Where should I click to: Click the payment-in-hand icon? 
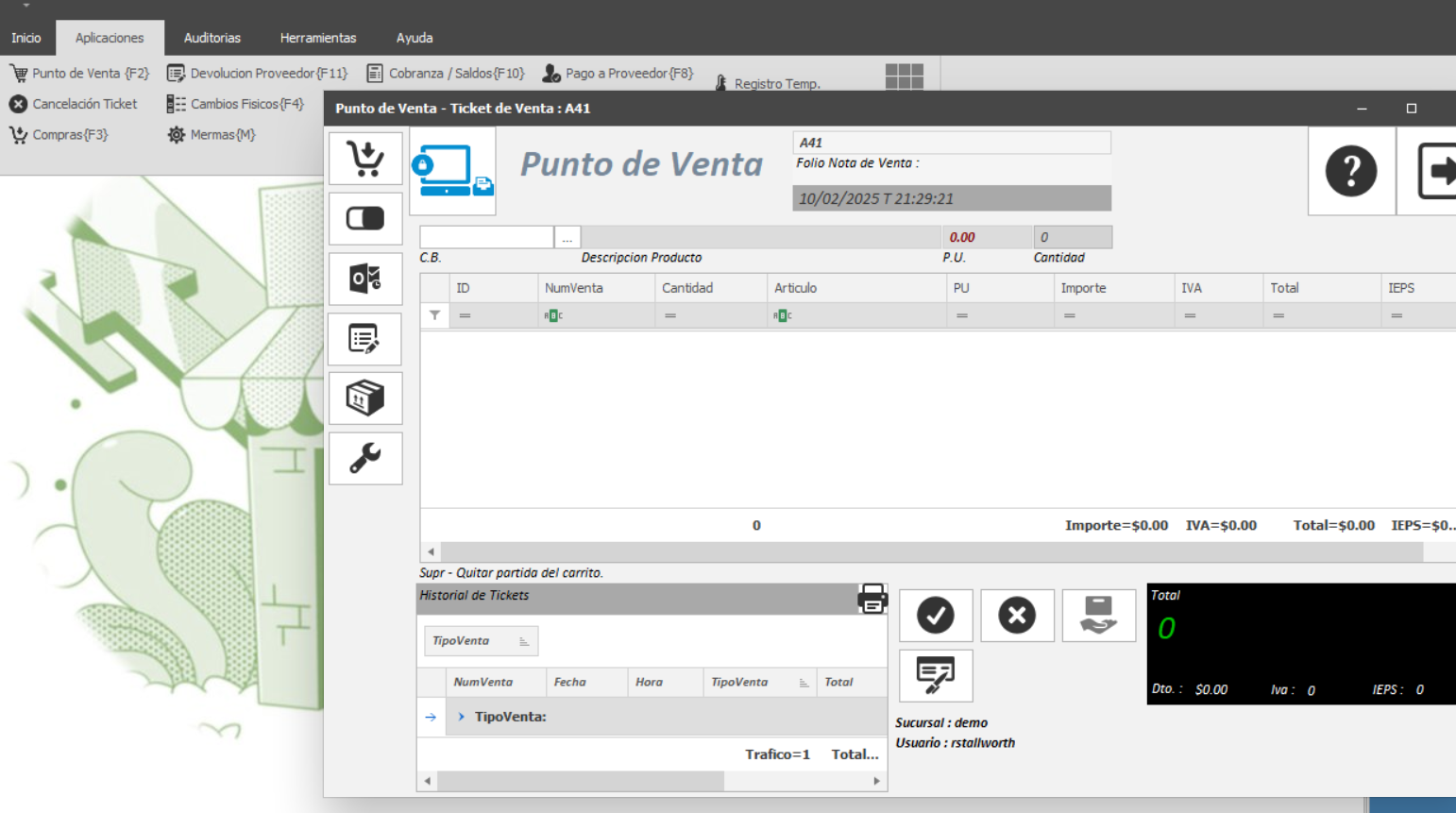pyautogui.click(x=1098, y=615)
